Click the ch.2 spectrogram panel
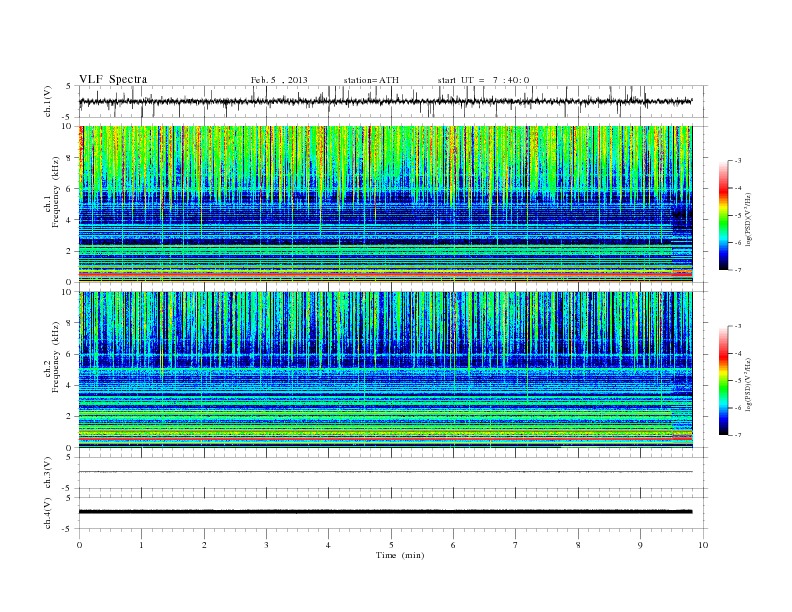The width and height of the screenshot is (792, 612). 386,370
